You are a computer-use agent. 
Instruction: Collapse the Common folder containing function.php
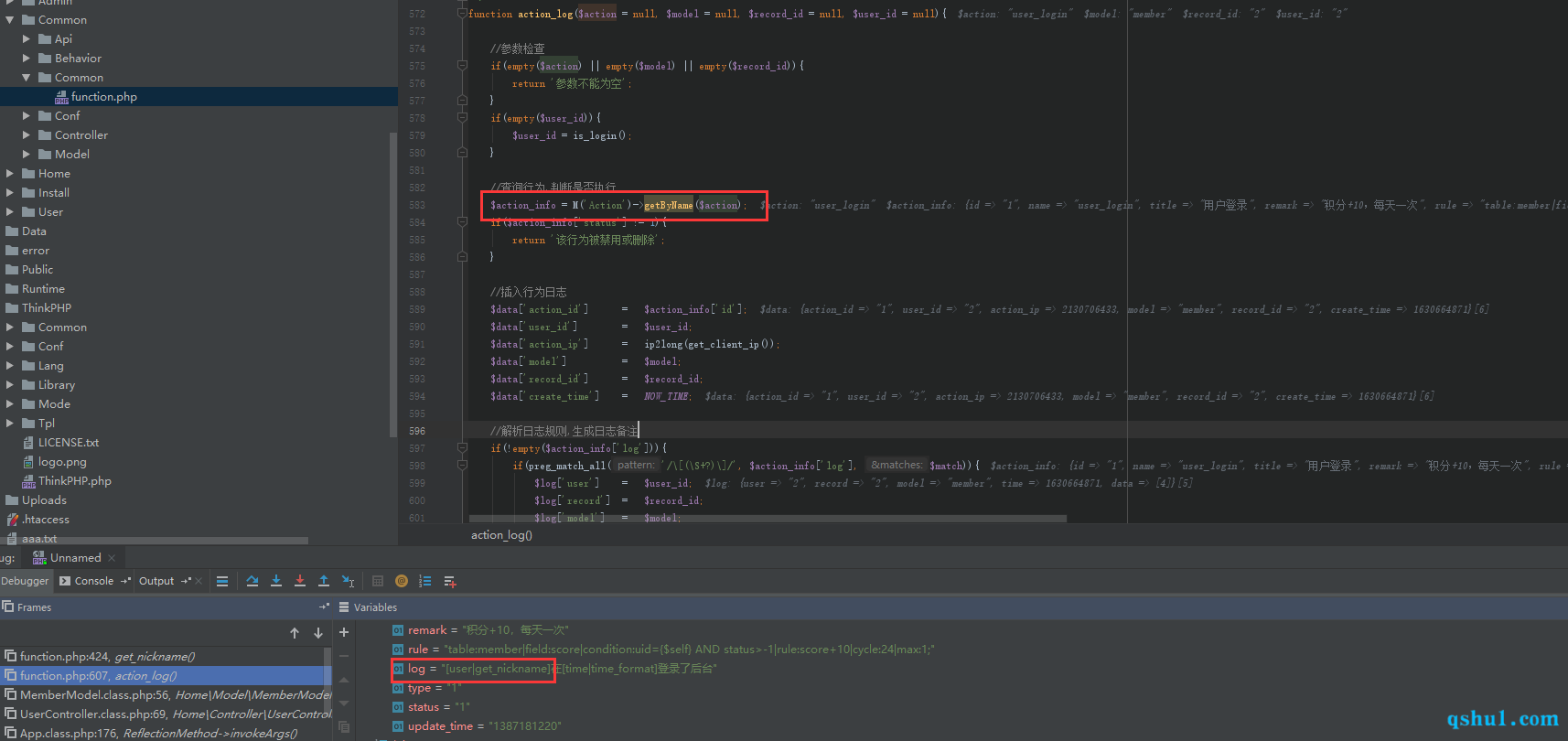[27, 78]
